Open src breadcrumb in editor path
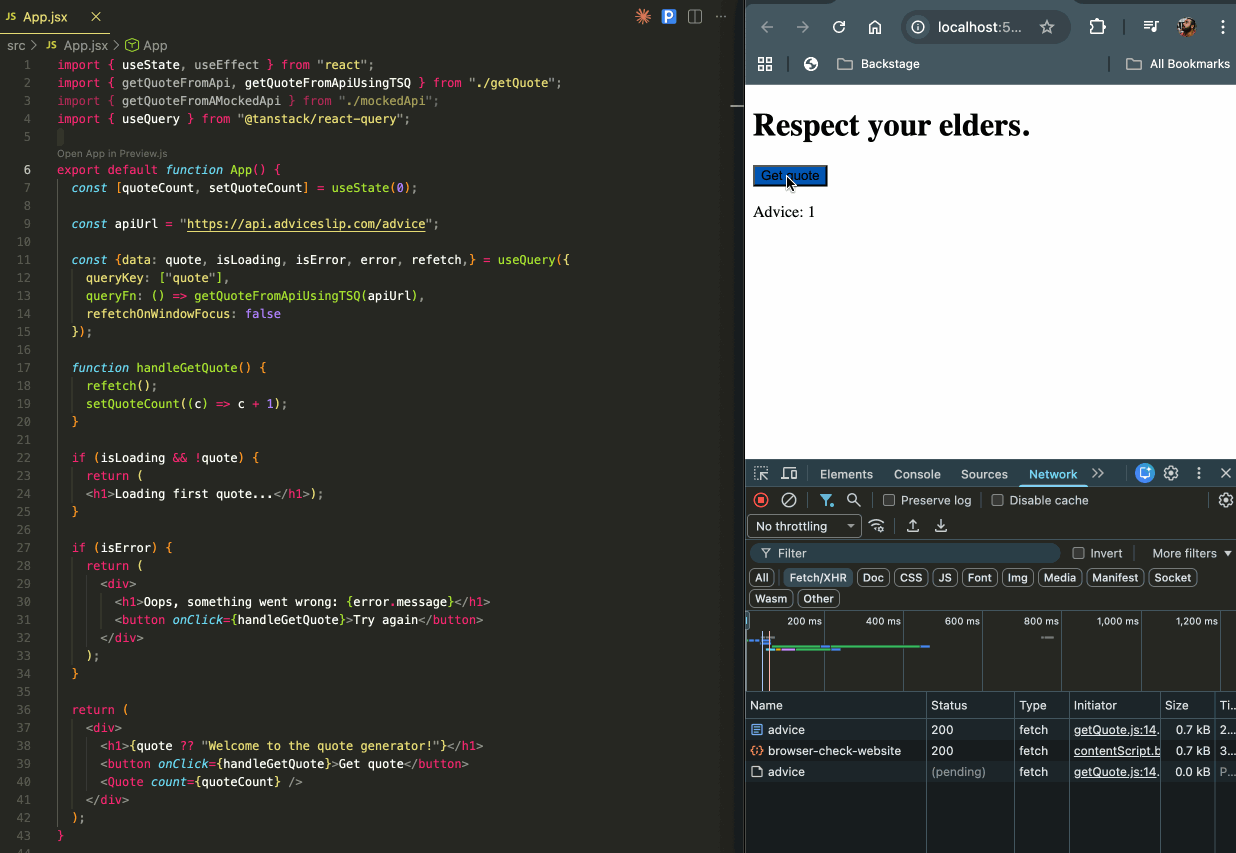Image resolution: width=1236 pixels, height=853 pixels. (x=16, y=45)
